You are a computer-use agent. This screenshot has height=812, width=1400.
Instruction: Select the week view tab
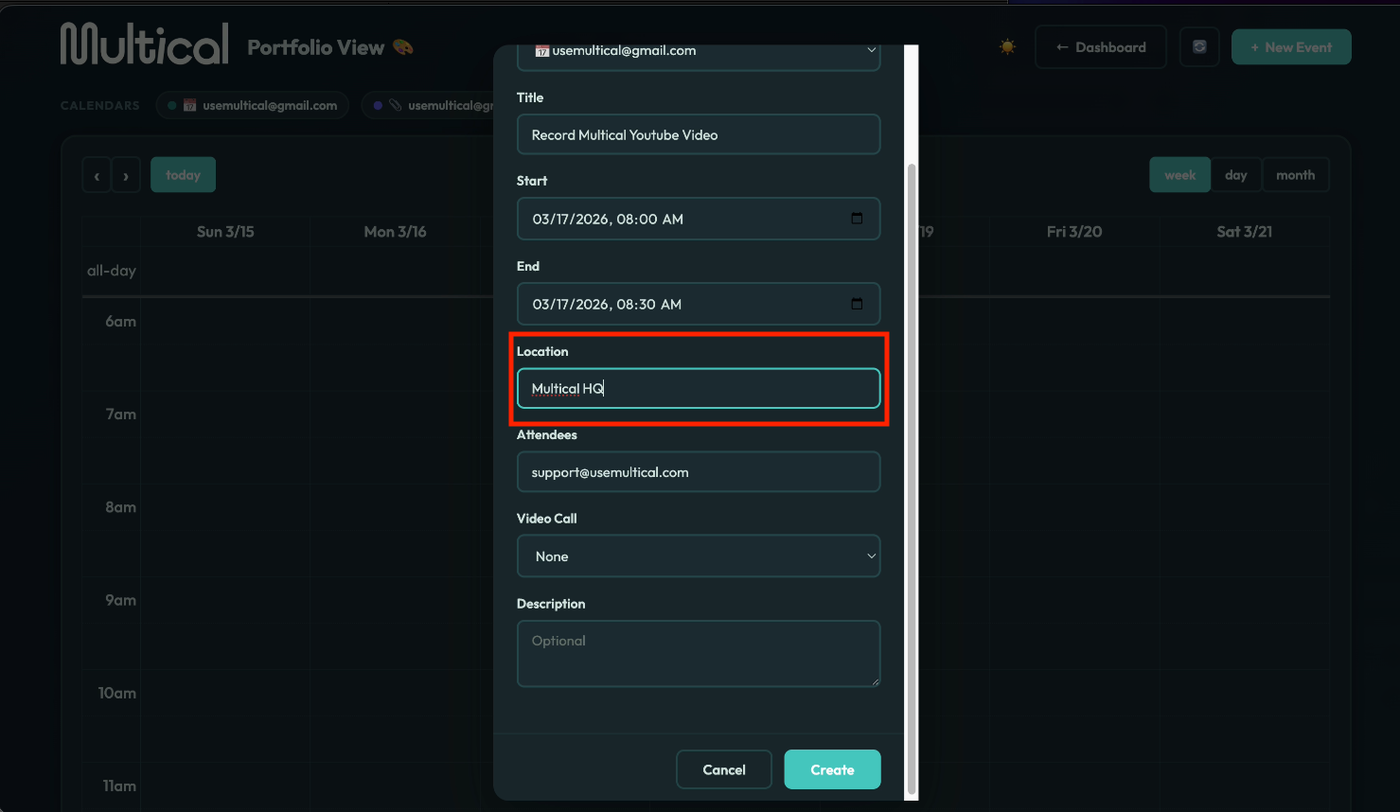(x=1180, y=175)
